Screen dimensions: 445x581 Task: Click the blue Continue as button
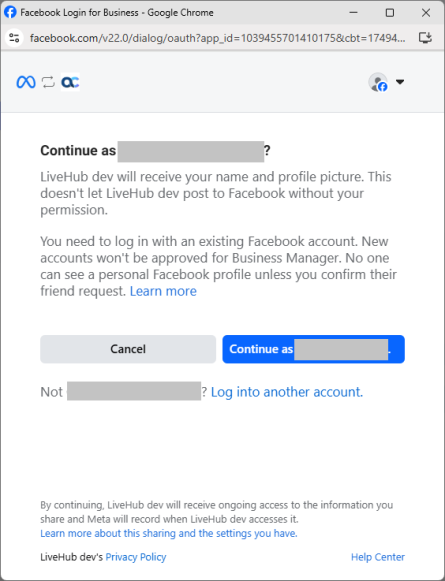tap(313, 349)
